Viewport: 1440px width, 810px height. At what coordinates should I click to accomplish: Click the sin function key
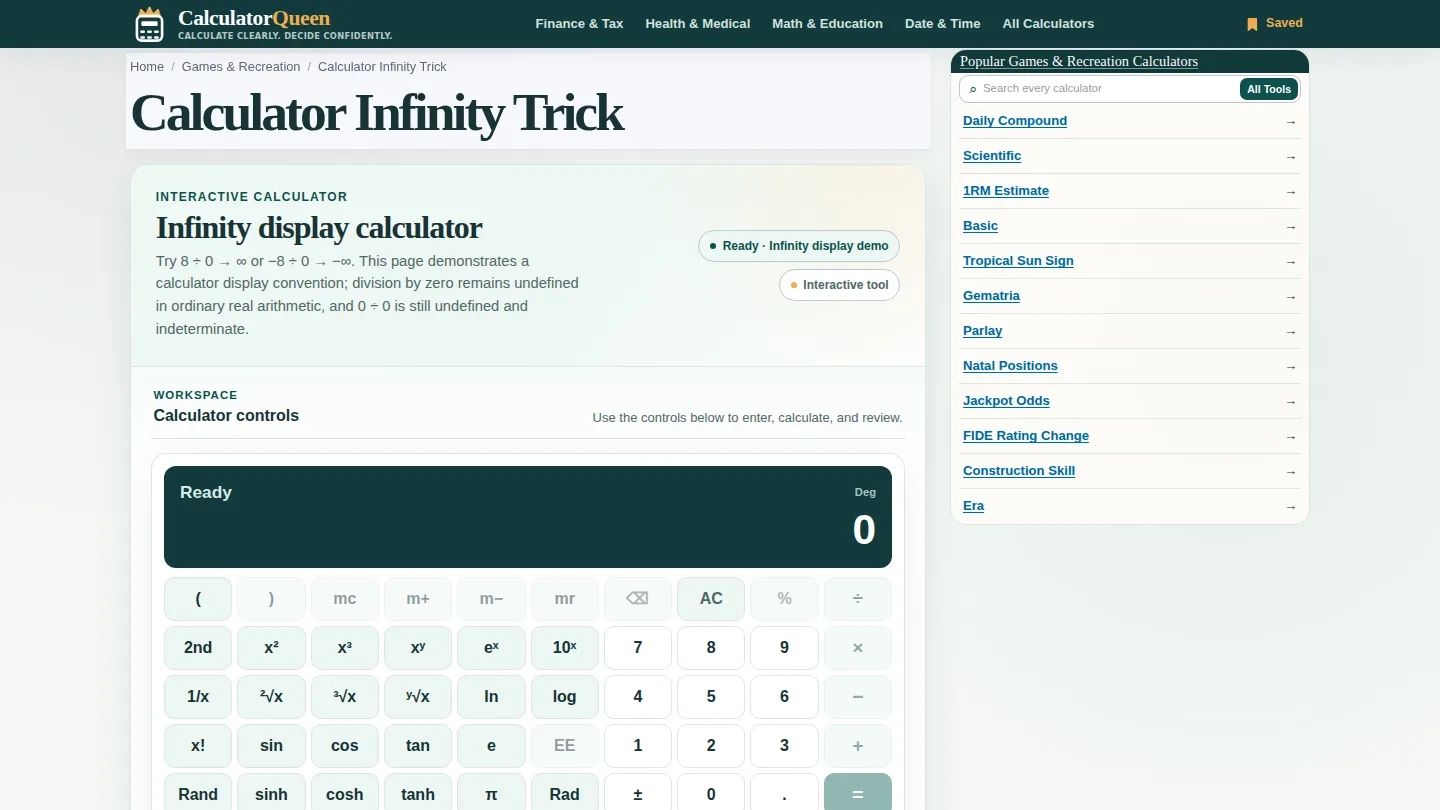[x=271, y=746]
